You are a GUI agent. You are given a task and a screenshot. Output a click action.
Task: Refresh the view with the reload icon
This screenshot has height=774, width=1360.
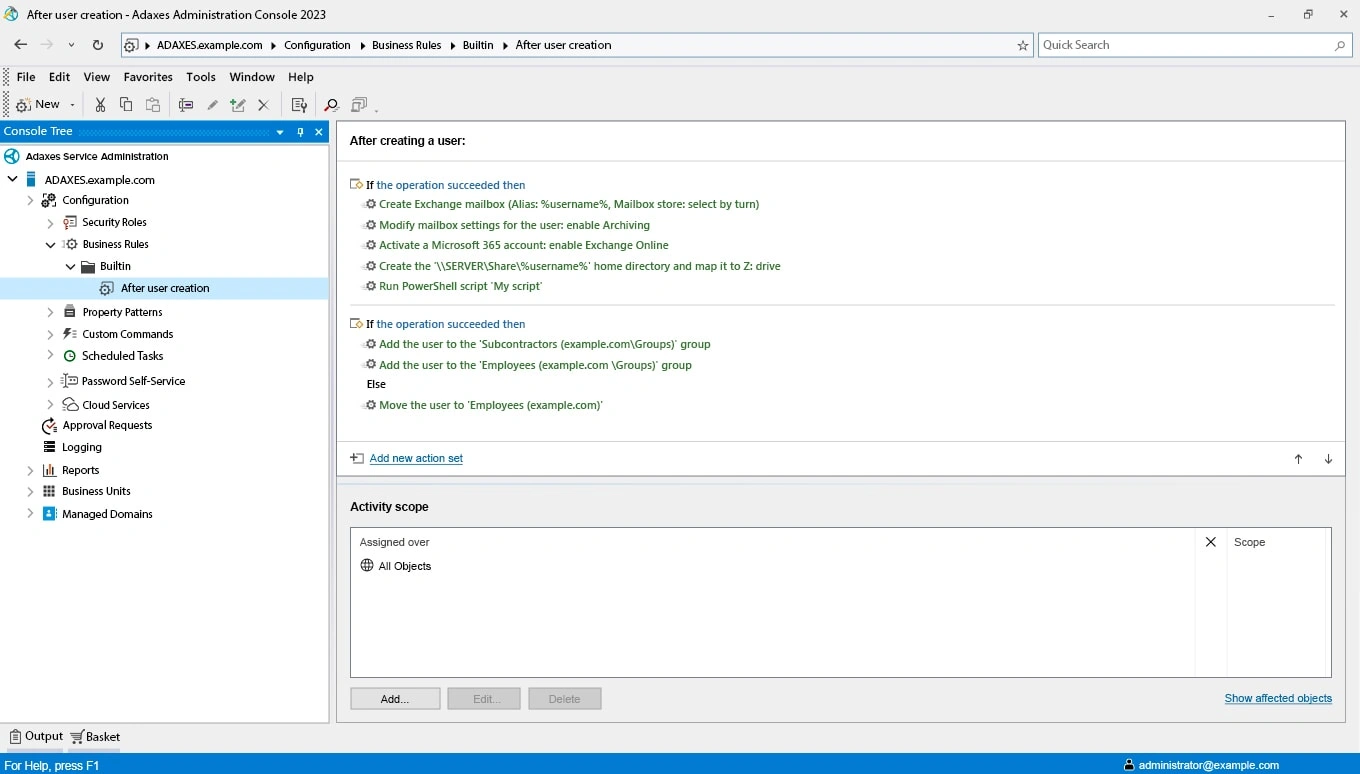tap(98, 45)
